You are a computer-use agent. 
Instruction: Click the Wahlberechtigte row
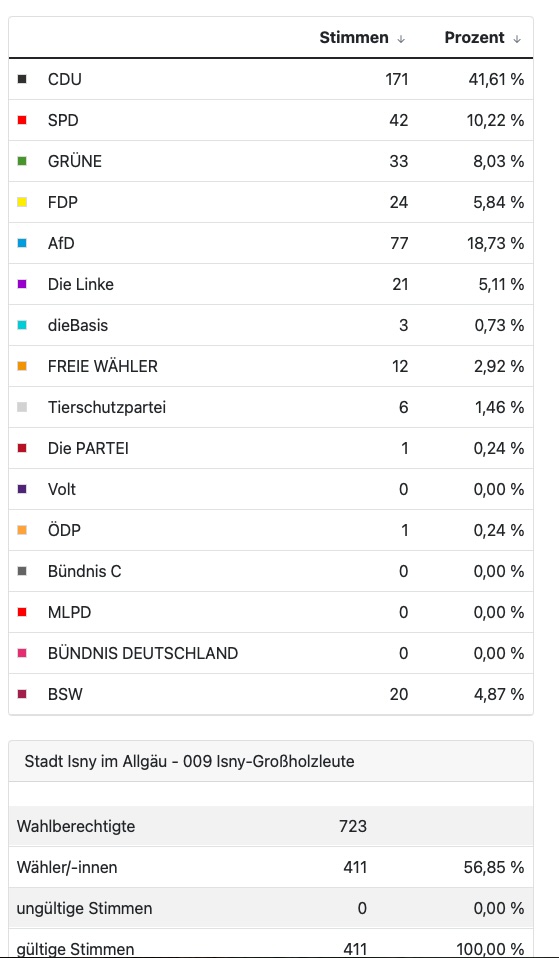tap(271, 827)
